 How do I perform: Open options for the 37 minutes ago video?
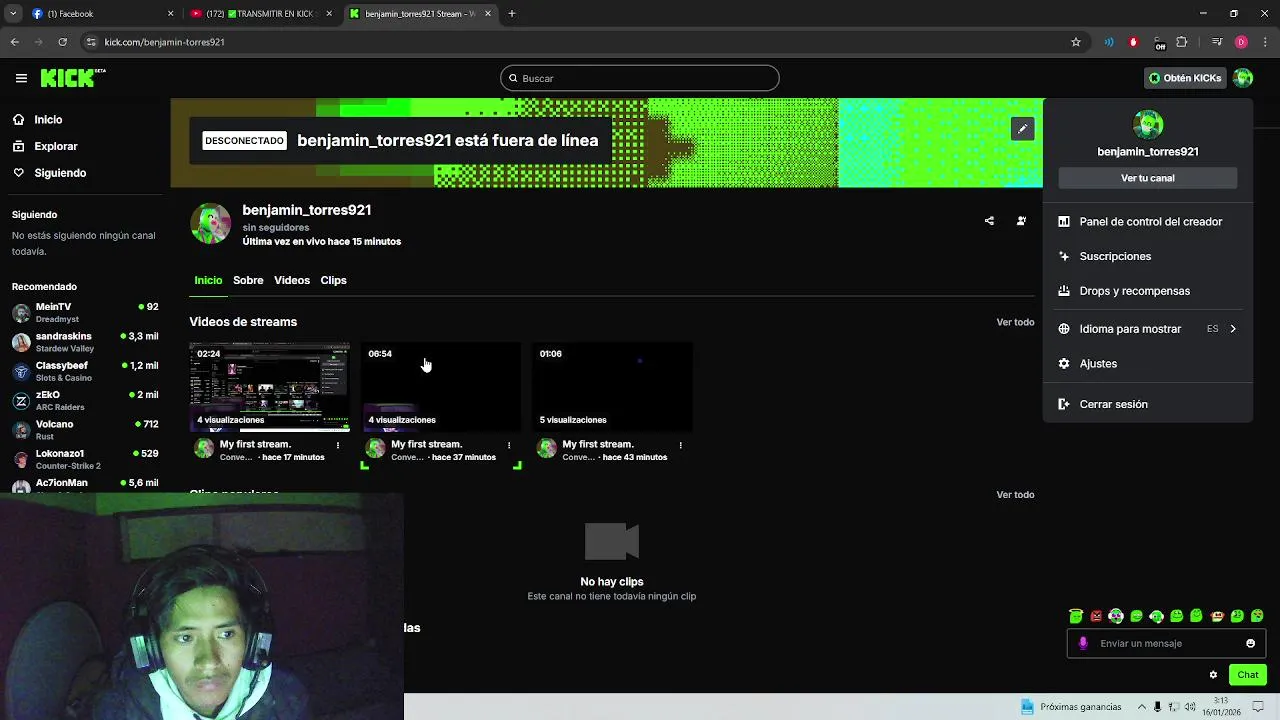509,445
